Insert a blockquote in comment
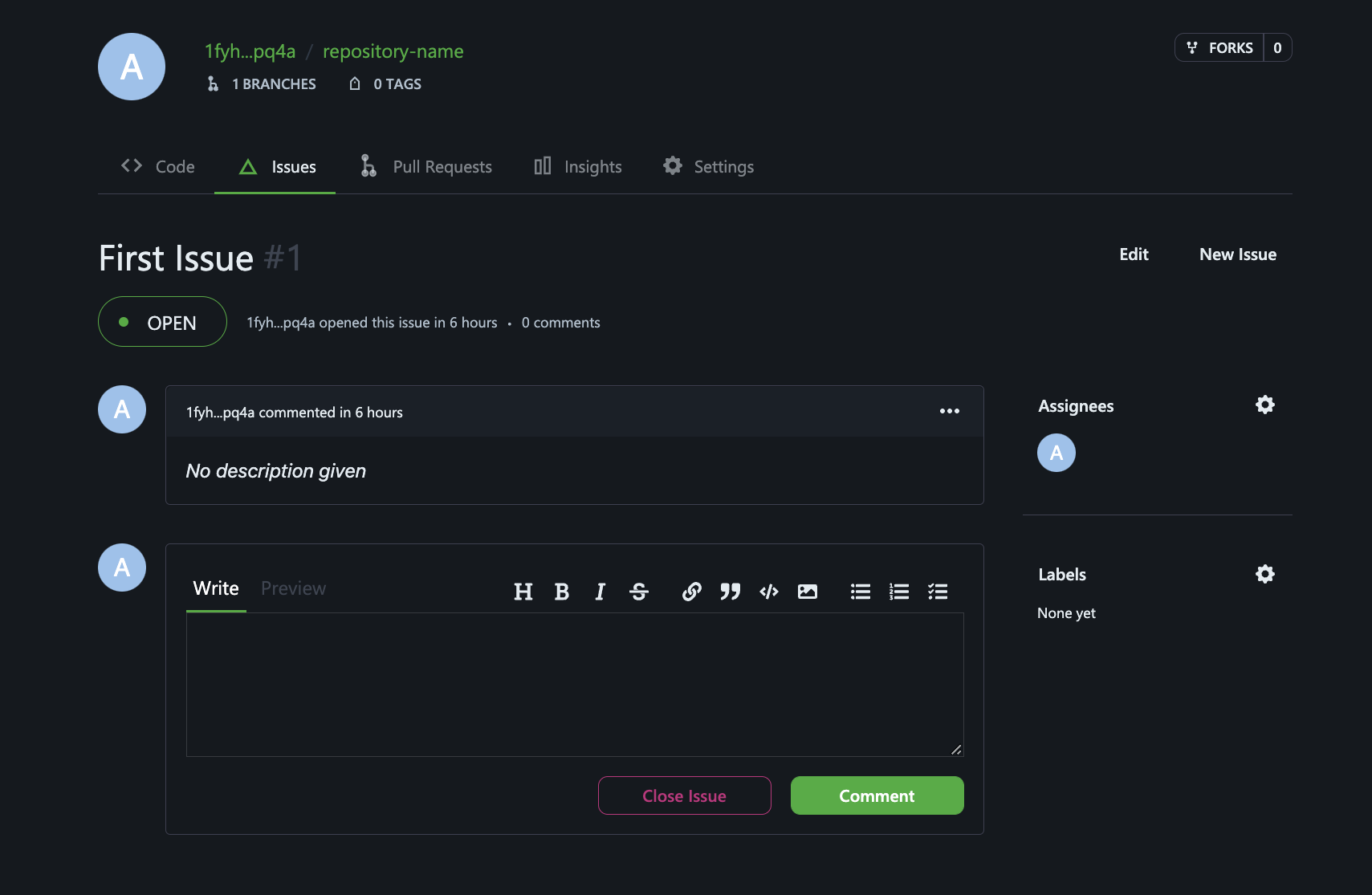 pos(730,592)
